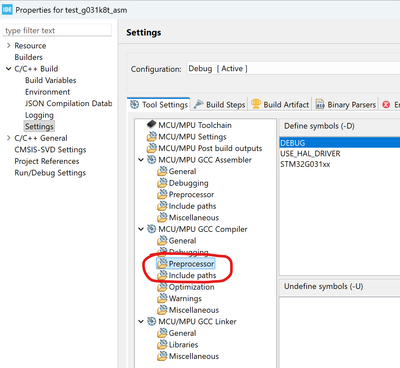This screenshot has height=368, width=400.
Task: Open the Environment page
Action: 48,92
